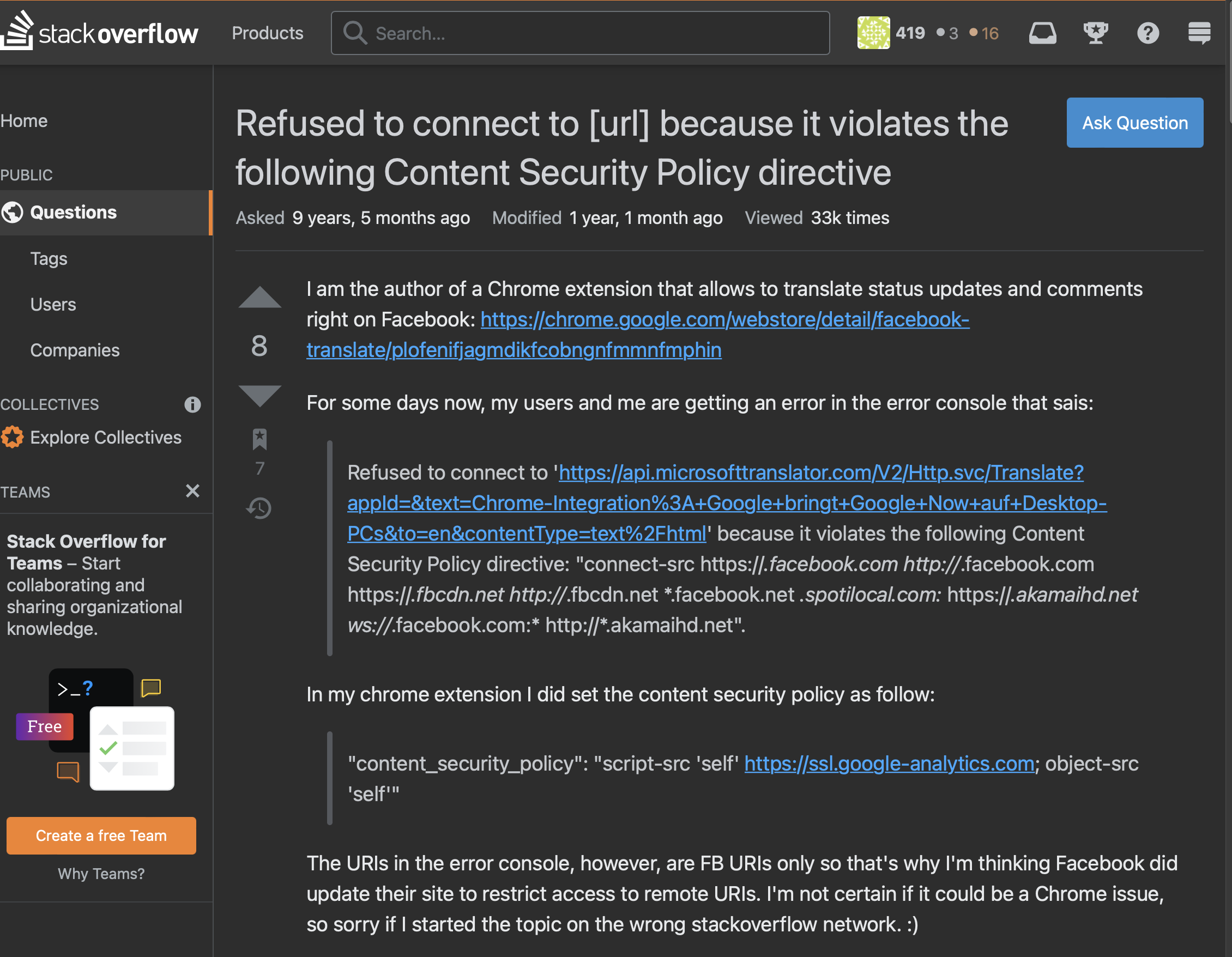Click Create a free Team button
1232x957 pixels.
pos(101,835)
